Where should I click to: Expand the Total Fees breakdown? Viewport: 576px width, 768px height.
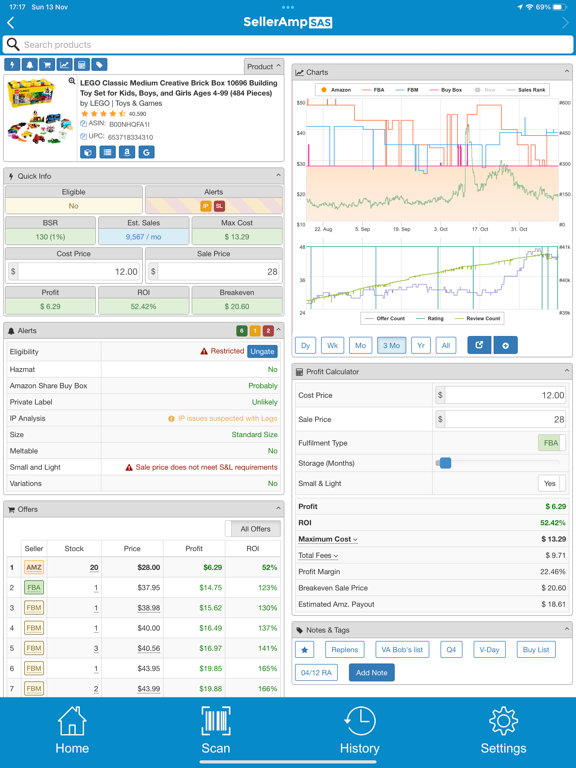click(318, 555)
